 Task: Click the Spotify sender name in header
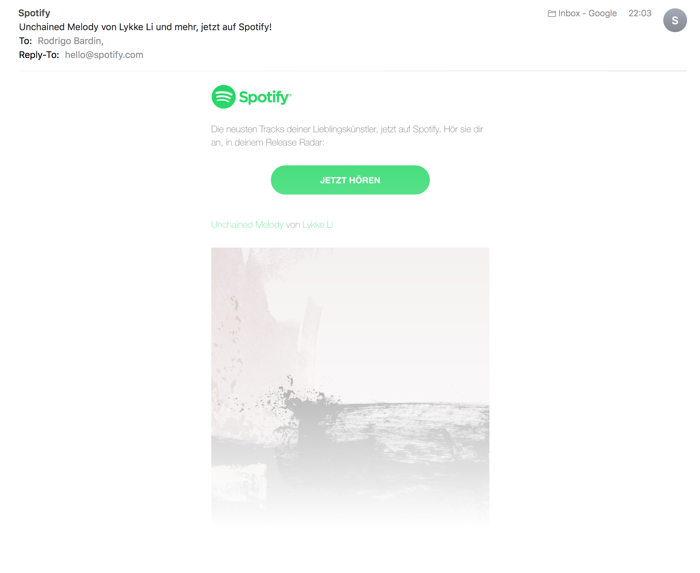pyautogui.click(x=34, y=13)
